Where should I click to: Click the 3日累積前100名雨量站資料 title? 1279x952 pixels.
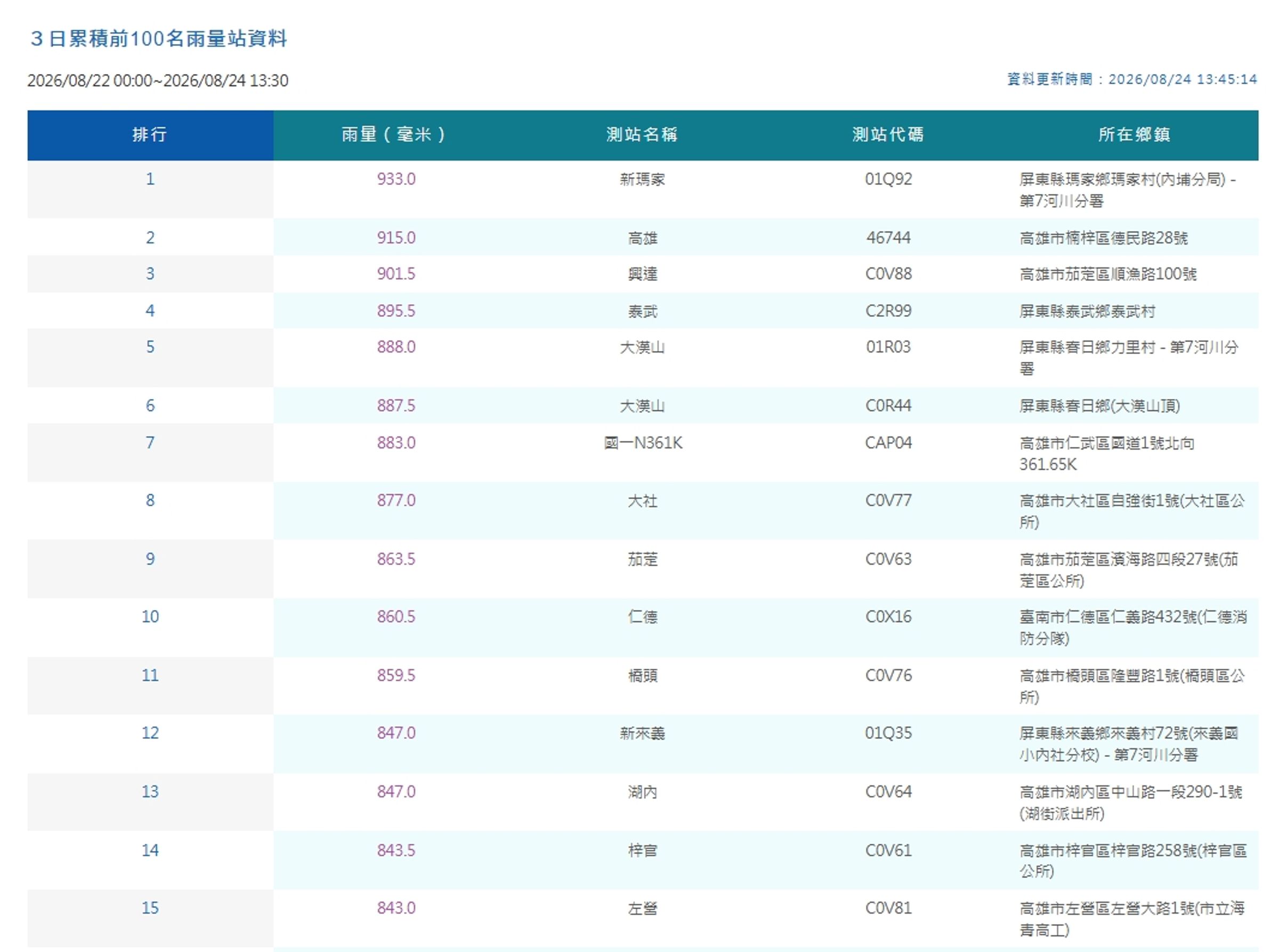(158, 38)
